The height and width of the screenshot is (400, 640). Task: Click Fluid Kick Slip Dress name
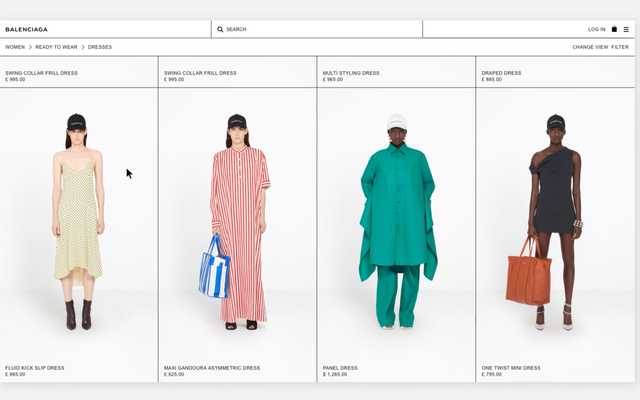(35, 368)
